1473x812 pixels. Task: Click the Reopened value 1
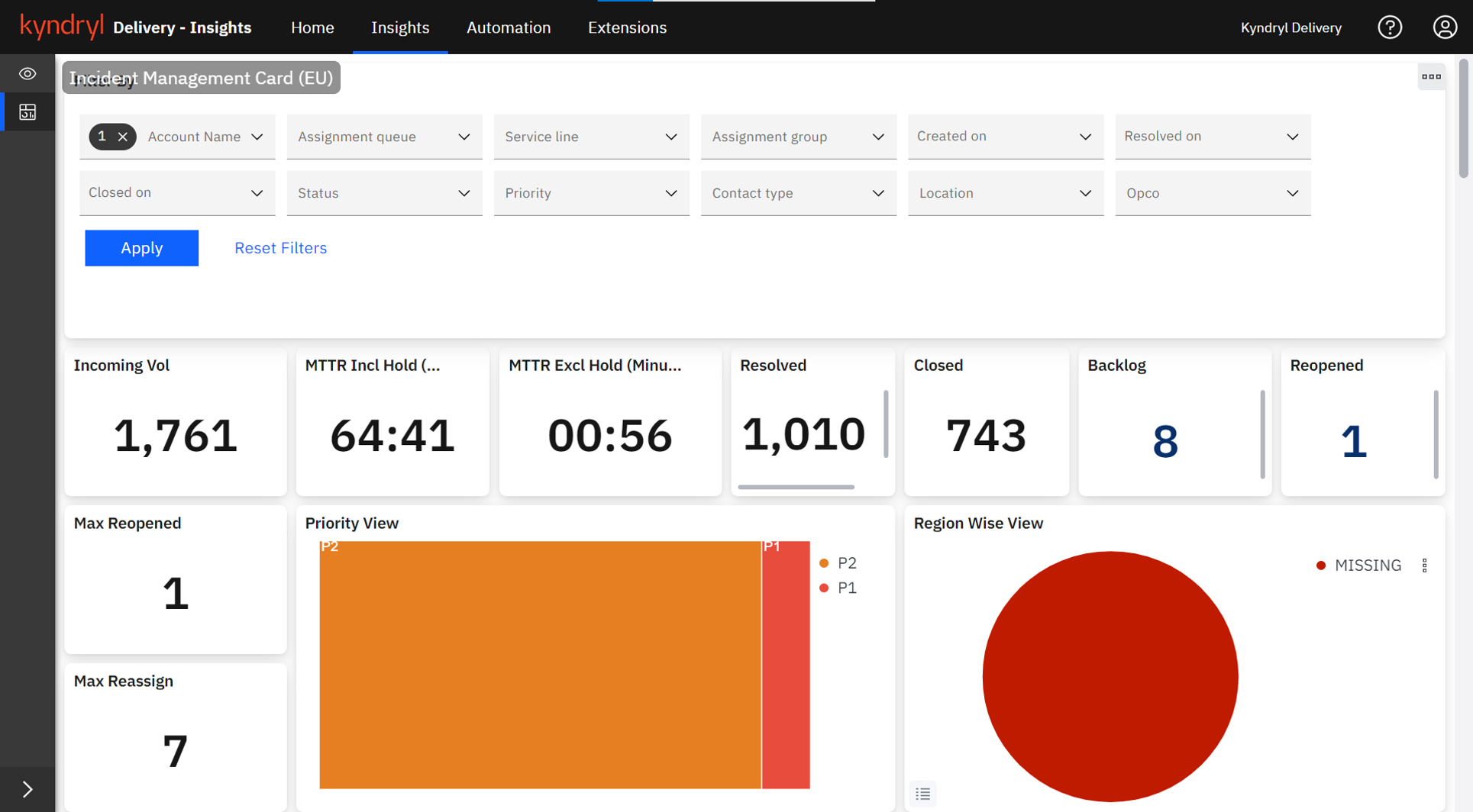(x=1354, y=441)
